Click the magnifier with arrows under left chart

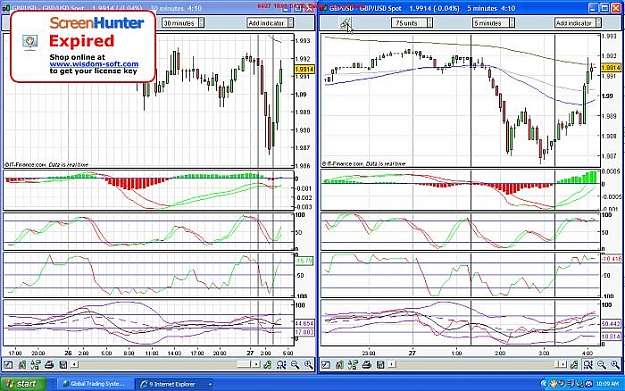(x=281, y=364)
